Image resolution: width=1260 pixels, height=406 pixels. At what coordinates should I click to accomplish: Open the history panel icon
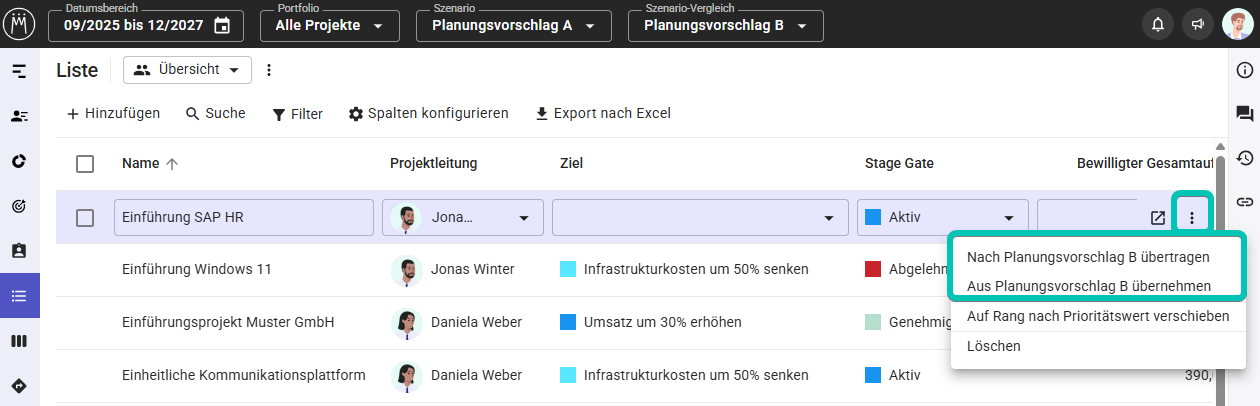[1245, 158]
